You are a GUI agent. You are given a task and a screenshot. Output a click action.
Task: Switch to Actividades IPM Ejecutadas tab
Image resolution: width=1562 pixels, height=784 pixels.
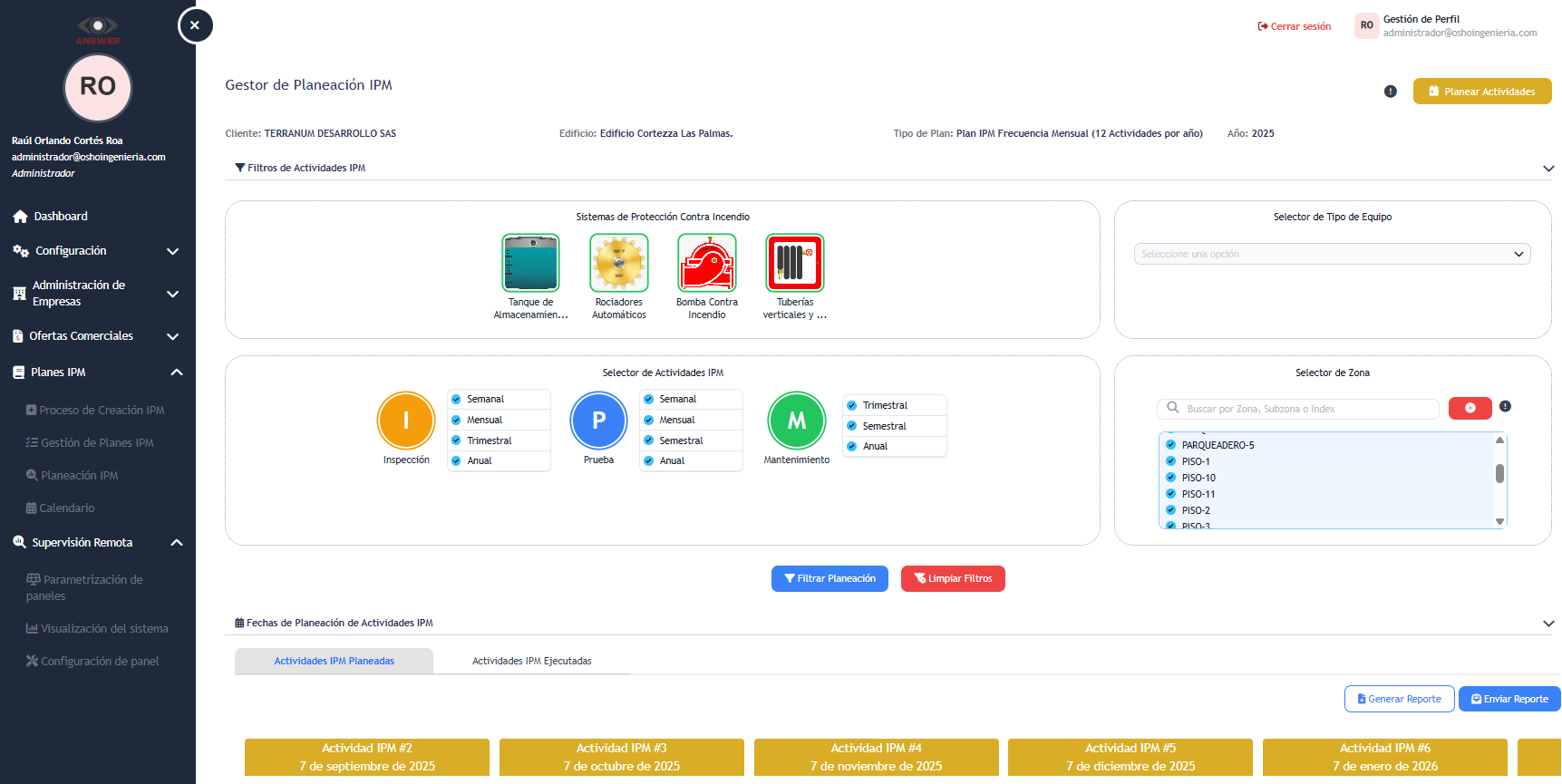(x=531, y=661)
